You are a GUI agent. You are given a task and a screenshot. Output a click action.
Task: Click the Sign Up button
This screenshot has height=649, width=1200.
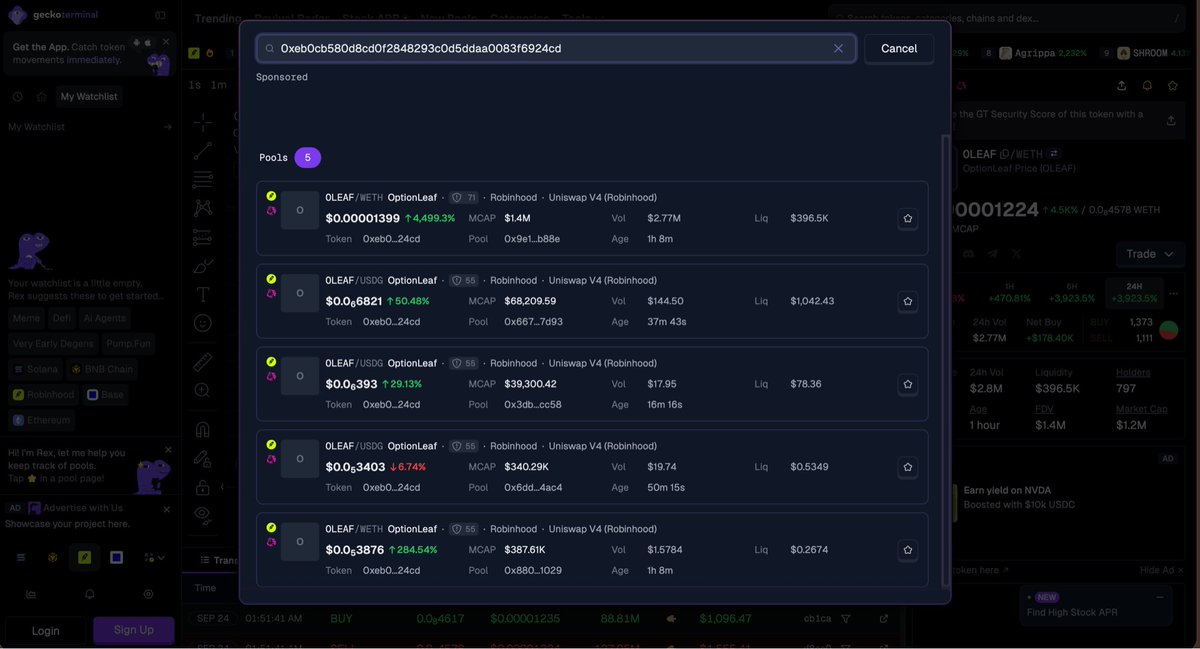[x=134, y=630]
